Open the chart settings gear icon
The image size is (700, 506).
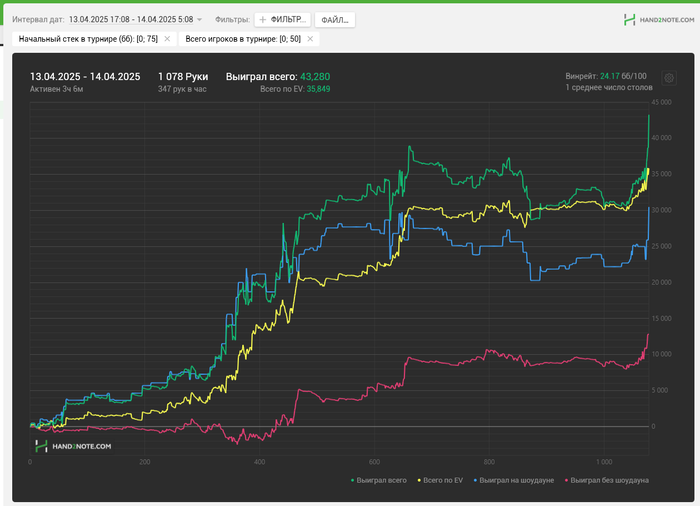click(x=669, y=78)
